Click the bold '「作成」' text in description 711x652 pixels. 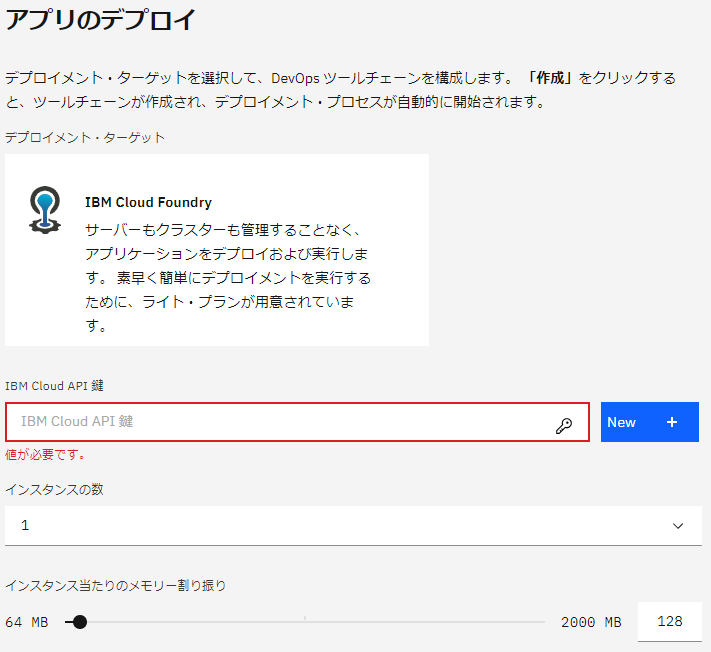pyautogui.click(x=549, y=78)
